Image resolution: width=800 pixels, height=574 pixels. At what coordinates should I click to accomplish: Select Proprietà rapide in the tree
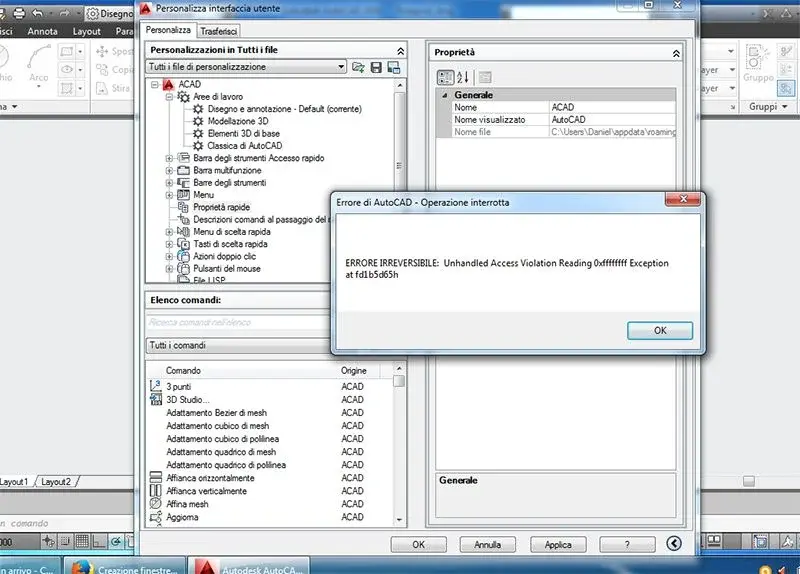[221, 207]
